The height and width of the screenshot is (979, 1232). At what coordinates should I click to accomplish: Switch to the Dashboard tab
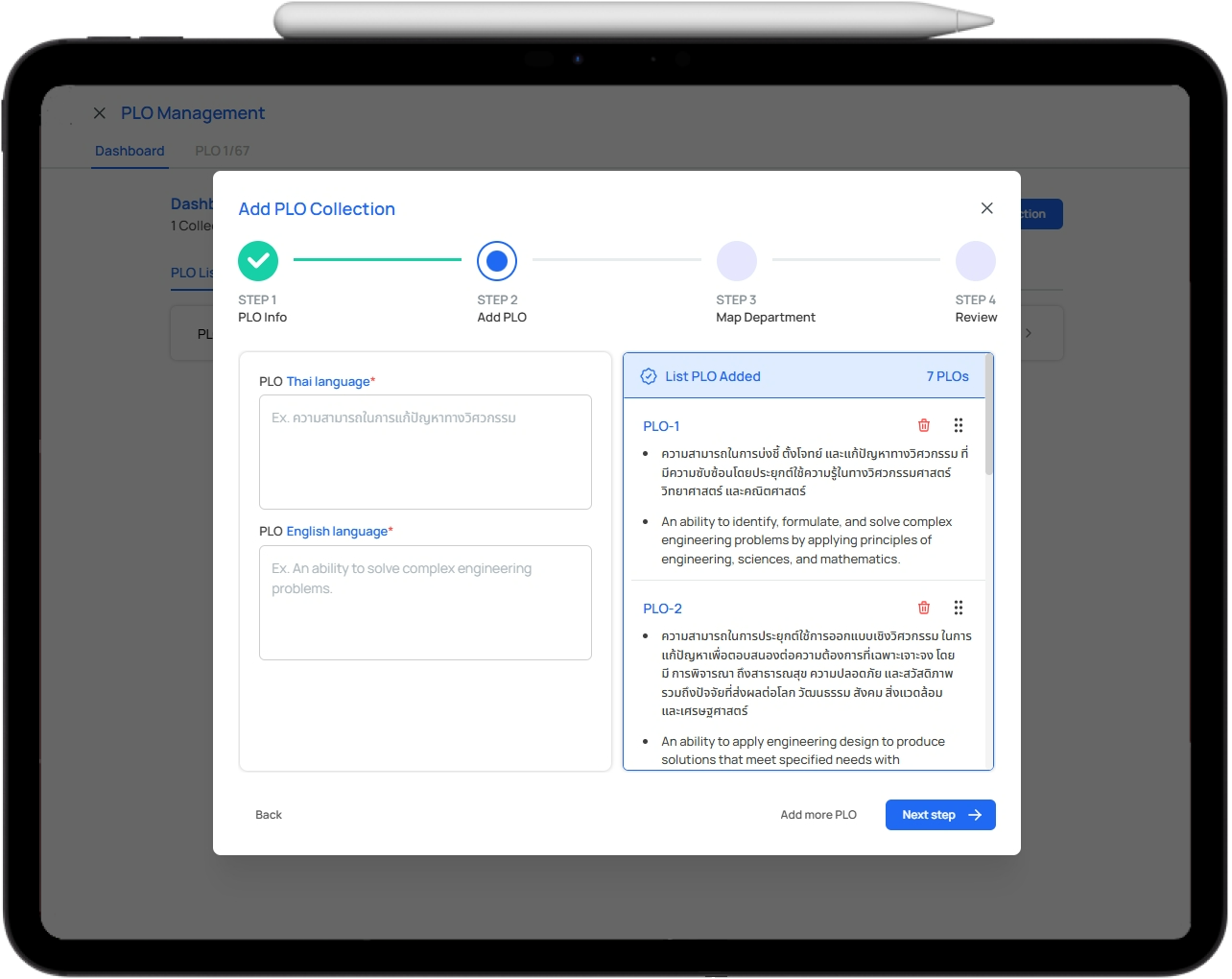[x=130, y=151]
